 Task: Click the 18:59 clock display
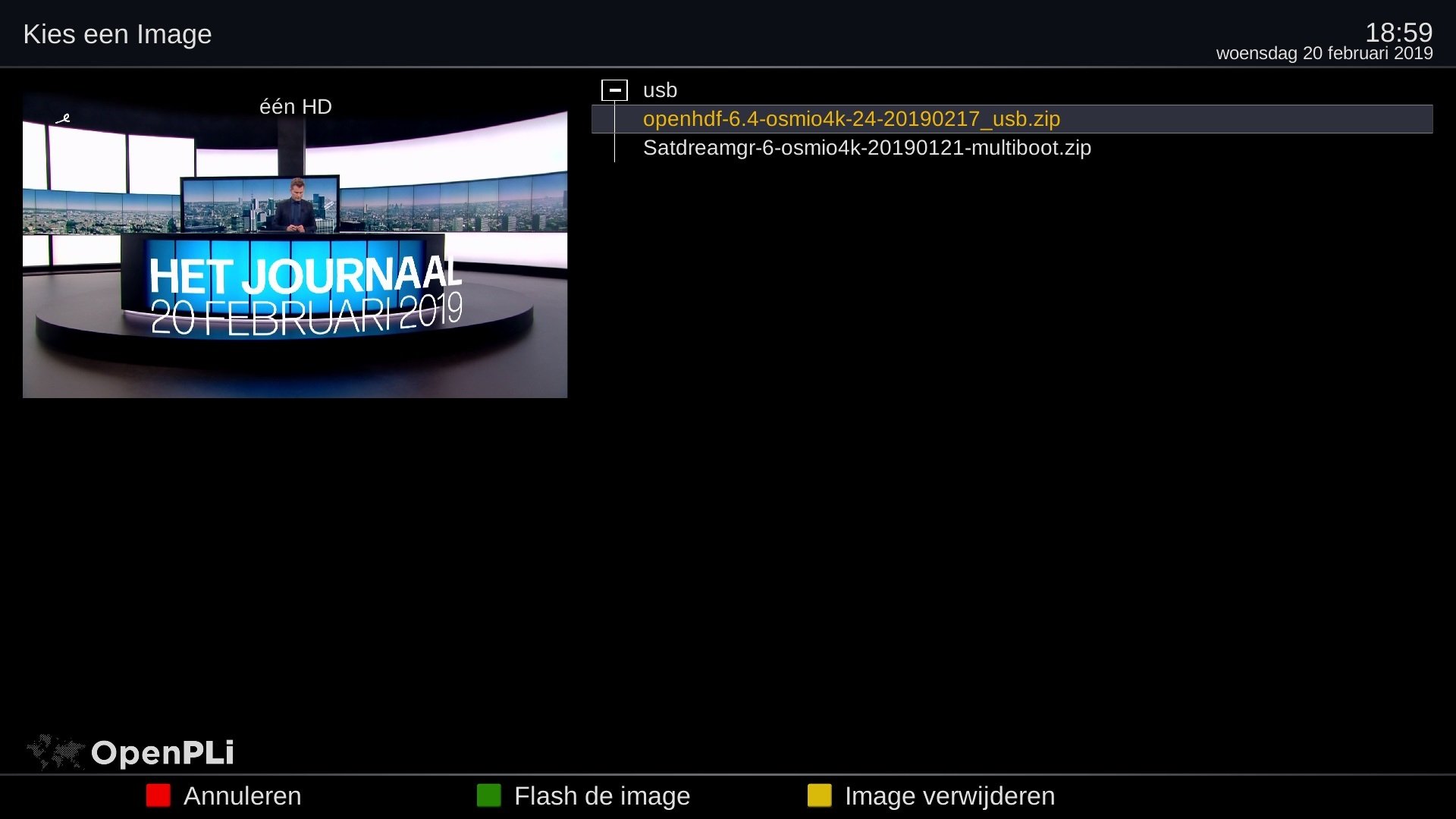[x=1398, y=33]
